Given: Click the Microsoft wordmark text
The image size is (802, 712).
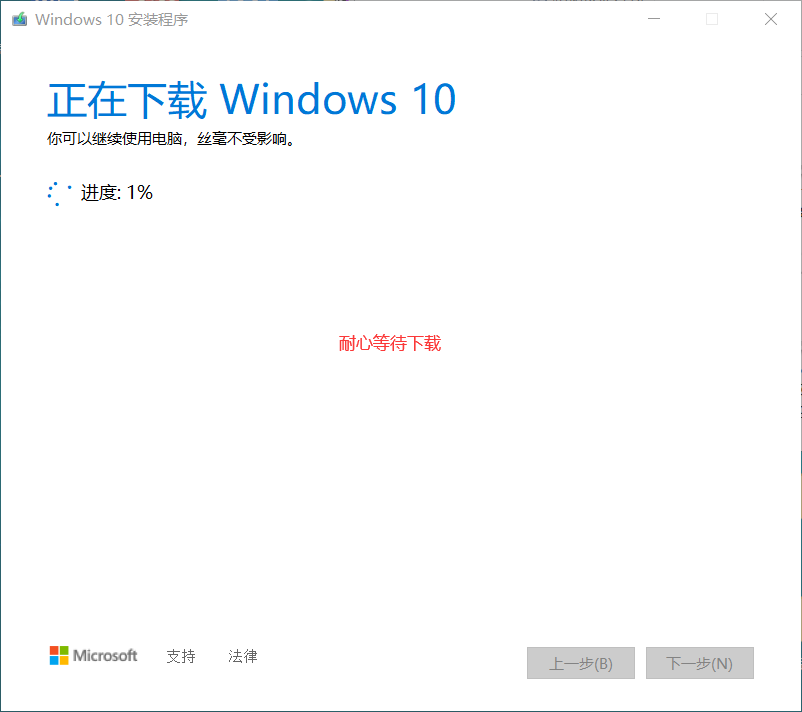Looking at the screenshot, I should (x=105, y=655).
